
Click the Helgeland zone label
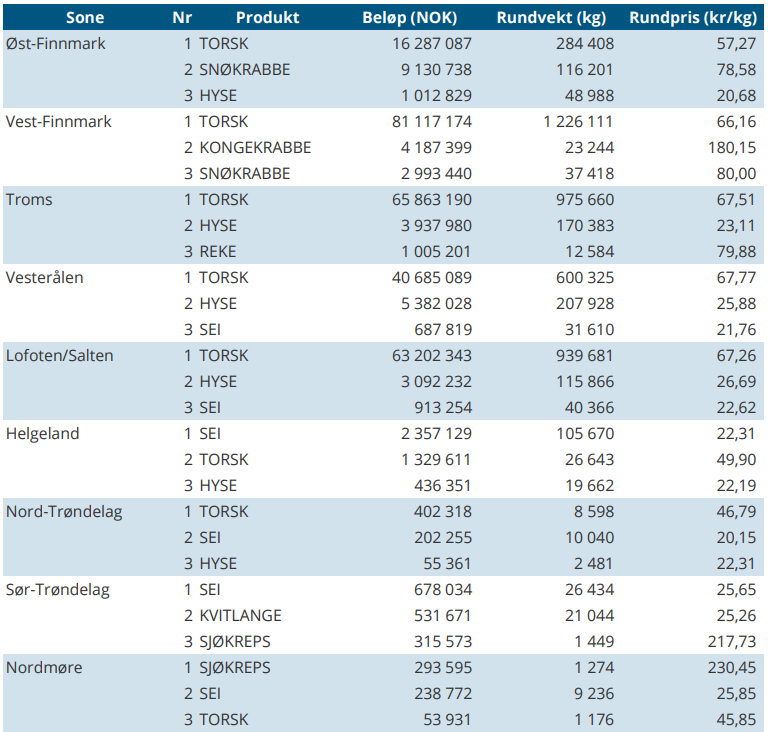click(x=43, y=434)
